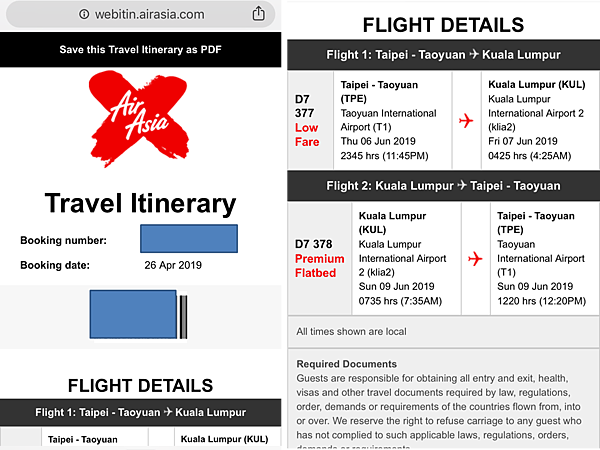600x450 pixels.
Task: Click the Travel Itinerary heading
Action: click(x=140, y=205)
